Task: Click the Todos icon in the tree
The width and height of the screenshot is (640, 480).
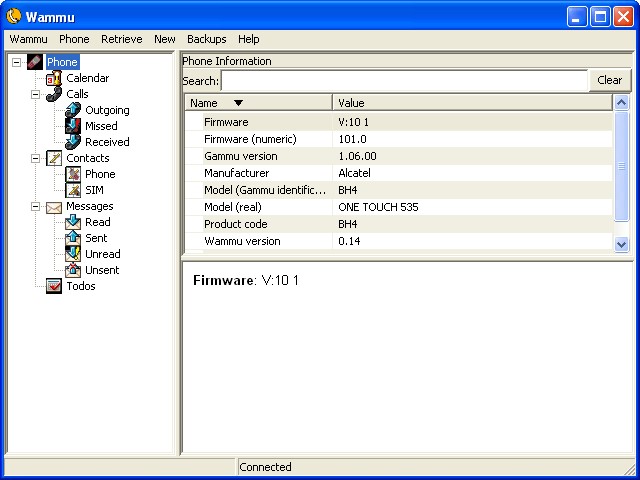Action: coord(54,286)
